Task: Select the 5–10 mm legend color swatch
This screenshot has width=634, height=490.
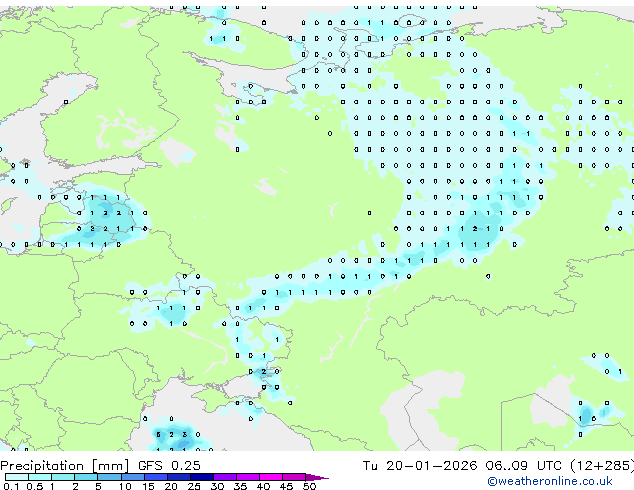Action: pos(109,477)
